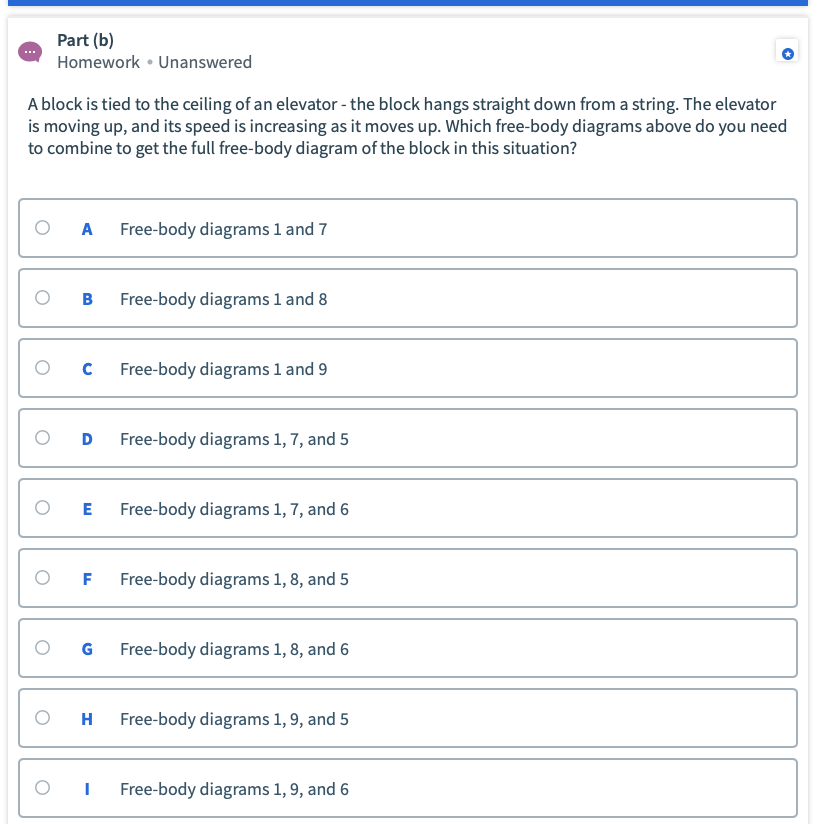Image resolution: width=820 pixels, height=824 pixels.
Task: Select radio button for option D
Action: point(43,437)
